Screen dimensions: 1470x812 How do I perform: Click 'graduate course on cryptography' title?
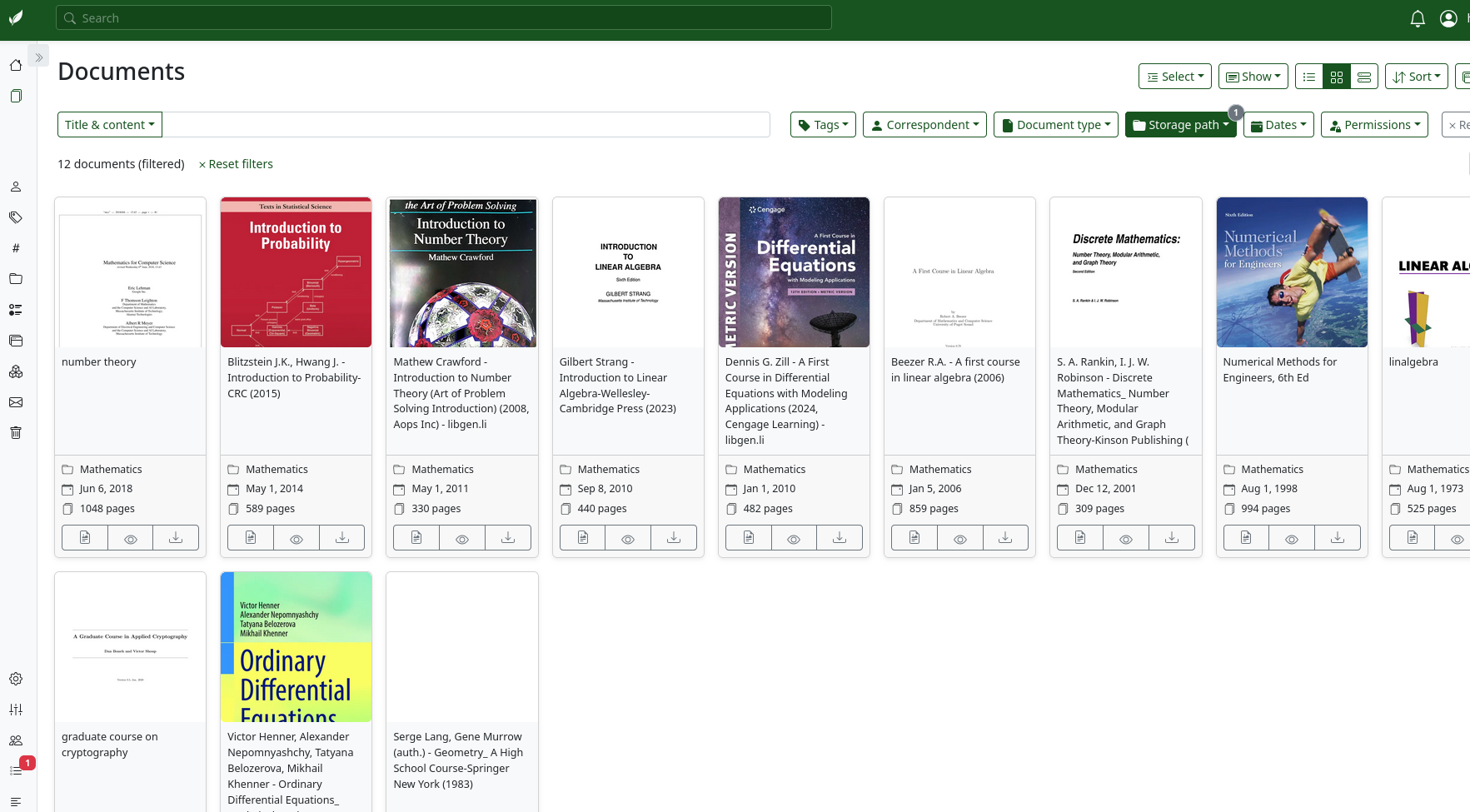point(110,745)
